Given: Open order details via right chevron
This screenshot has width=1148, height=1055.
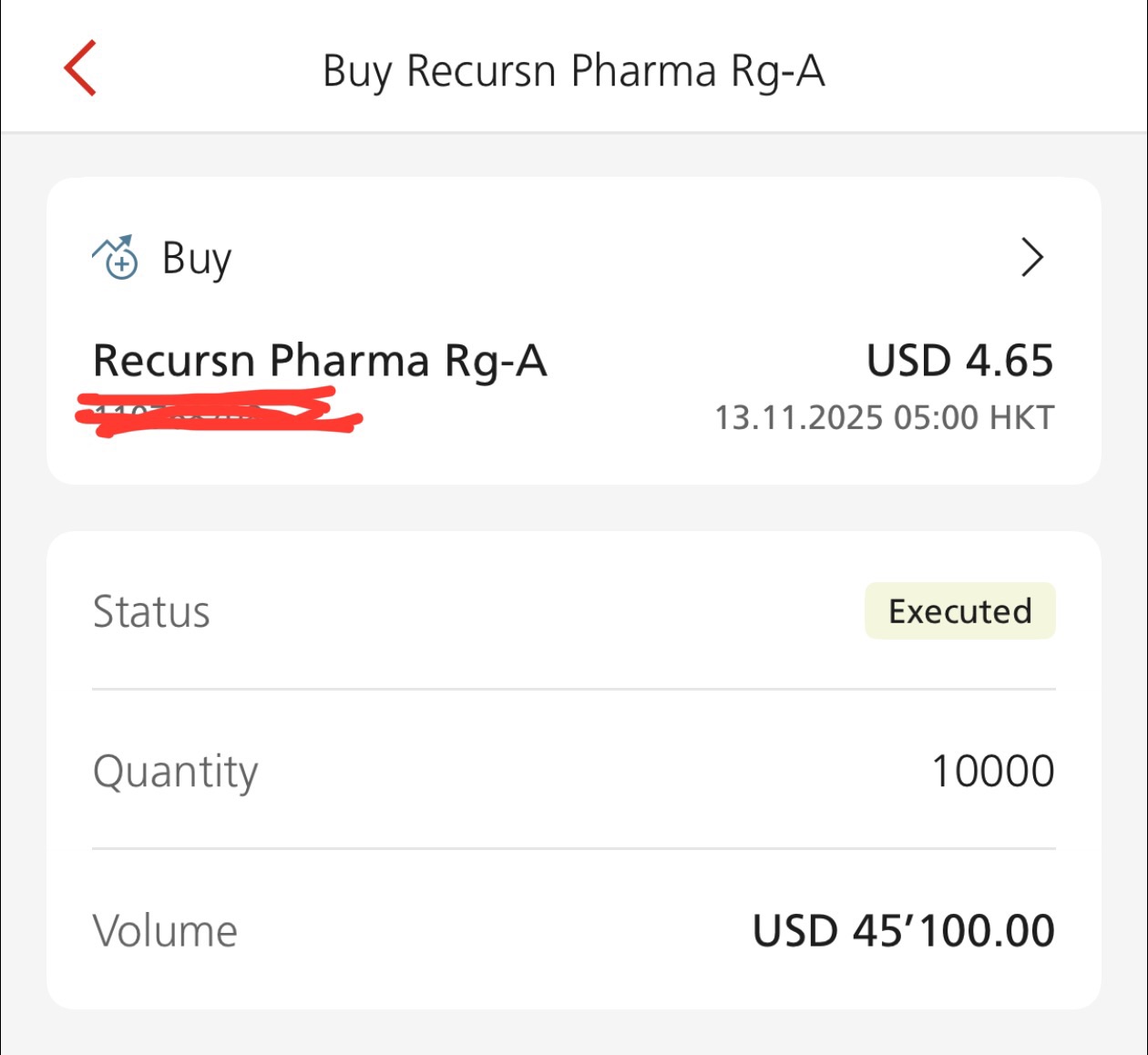Looking at the screenshot, I should click(1031, 258).
